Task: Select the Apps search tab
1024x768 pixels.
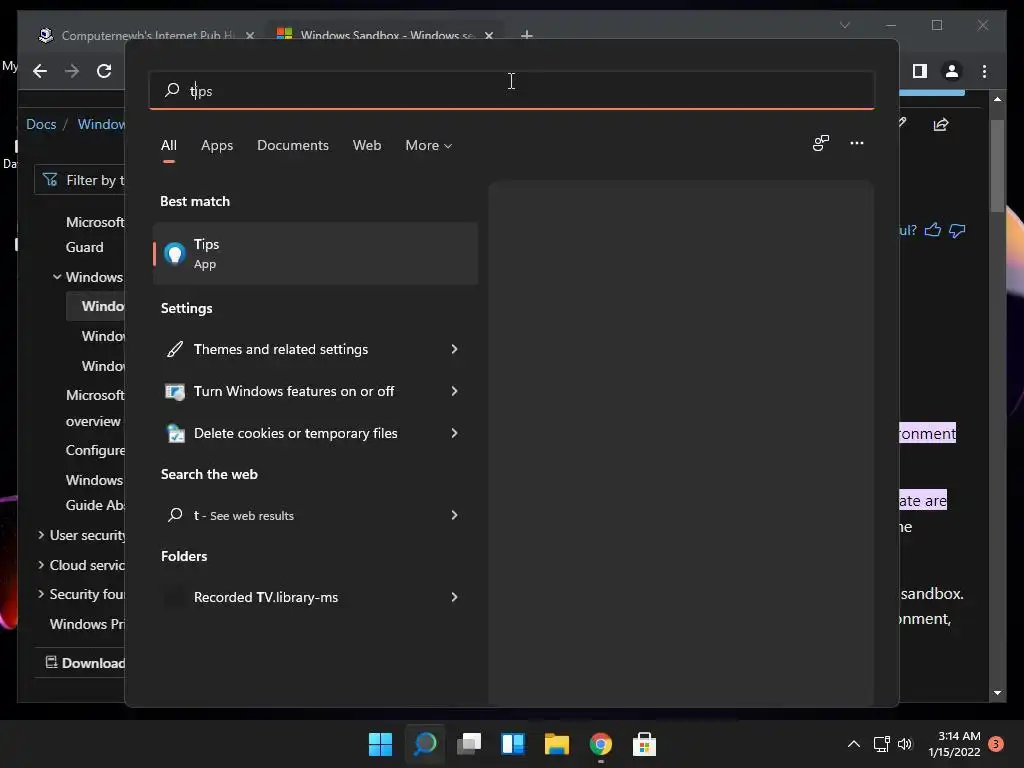Action: click(x=217, y=146)
